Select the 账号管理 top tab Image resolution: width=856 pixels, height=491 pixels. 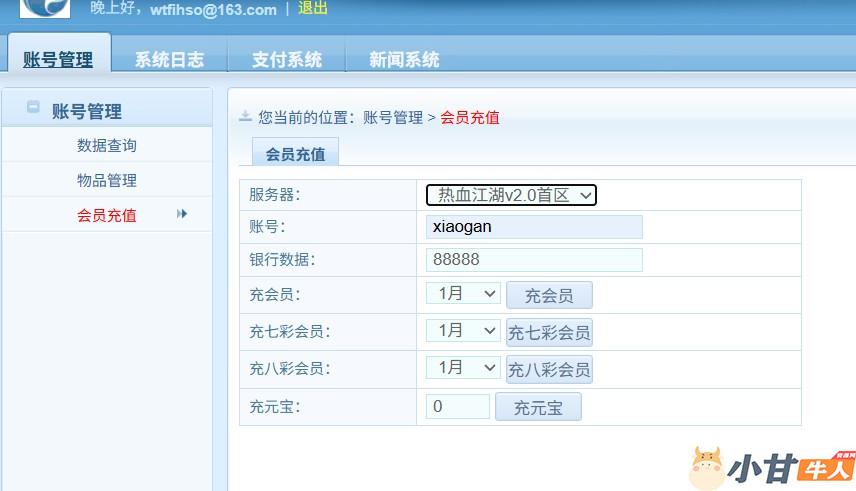[x=58, y=59]
